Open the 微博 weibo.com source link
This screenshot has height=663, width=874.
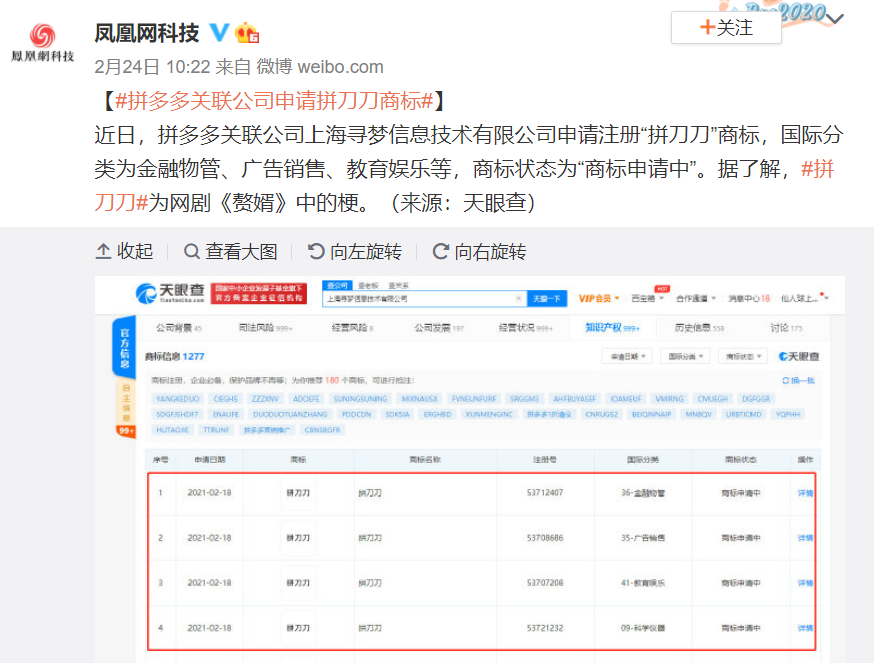[319, 67]
